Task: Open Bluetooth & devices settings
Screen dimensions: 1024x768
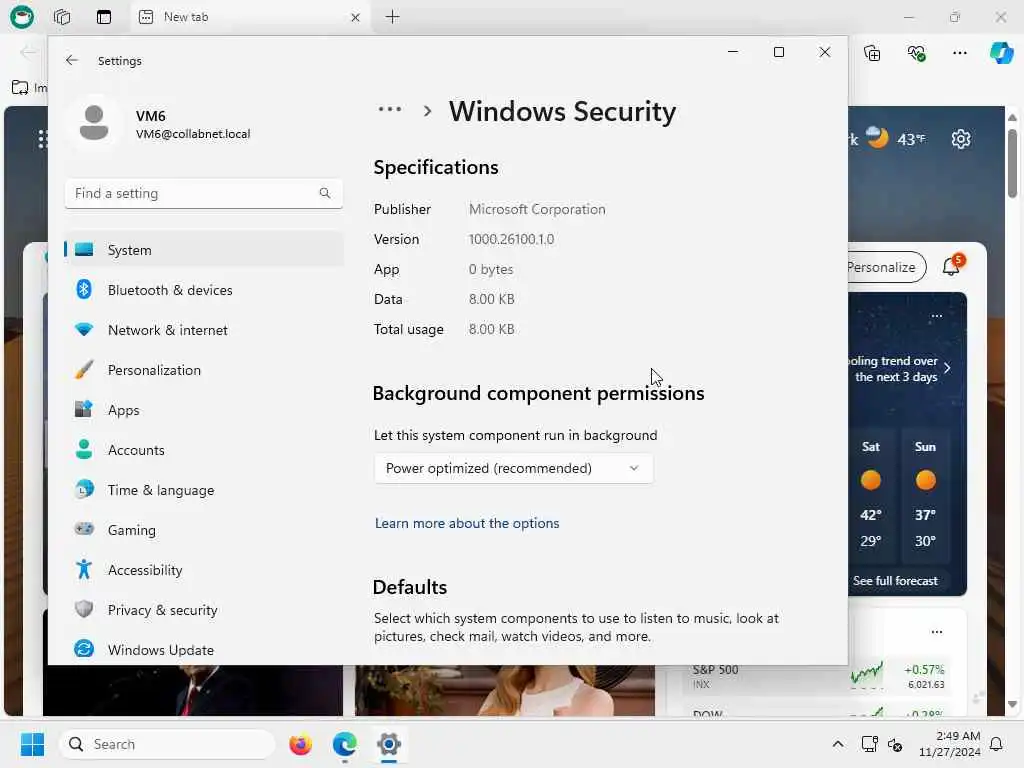Action: click(x=204, y=289)
